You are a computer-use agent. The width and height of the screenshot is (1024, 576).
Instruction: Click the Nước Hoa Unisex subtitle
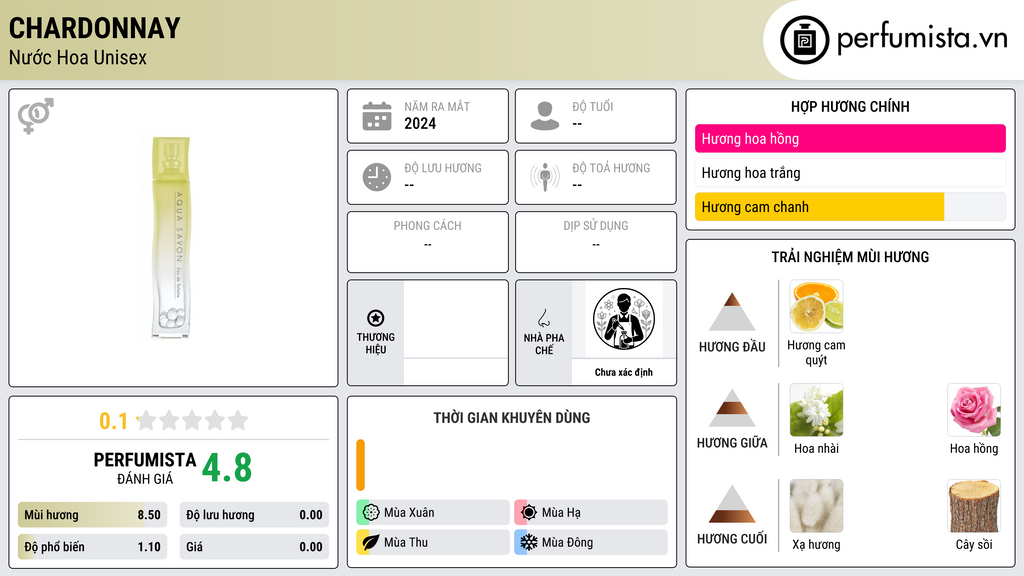click(78, 57)
